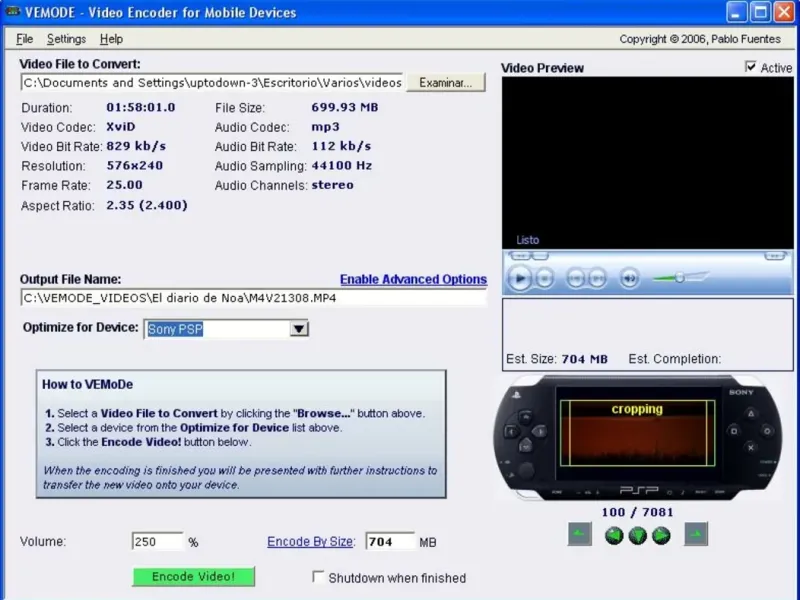Screen dimensions: 800x600
Task: Click the green down arrow center button
Action: [x=638, y=536]
